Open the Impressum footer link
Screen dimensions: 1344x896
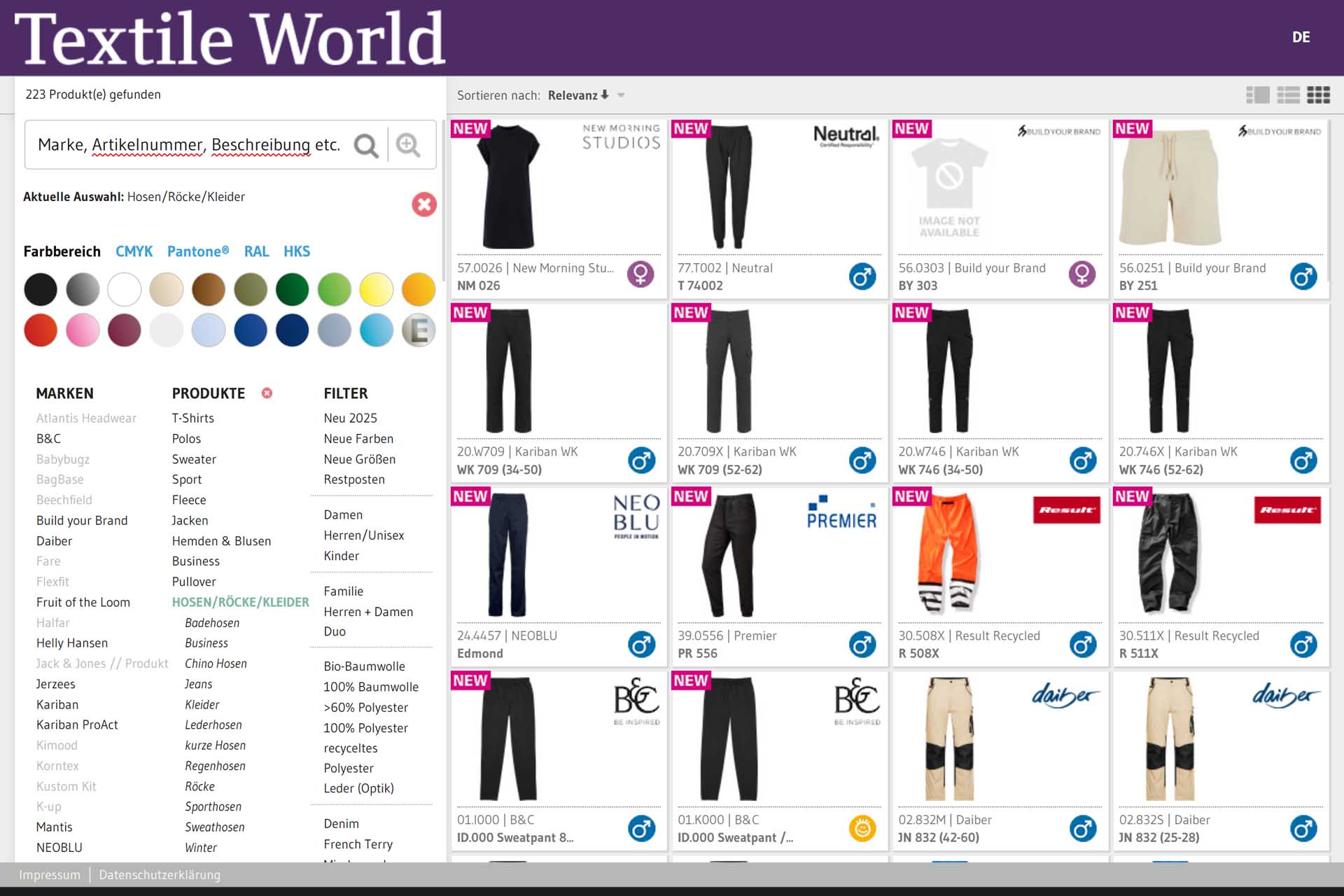50,875
